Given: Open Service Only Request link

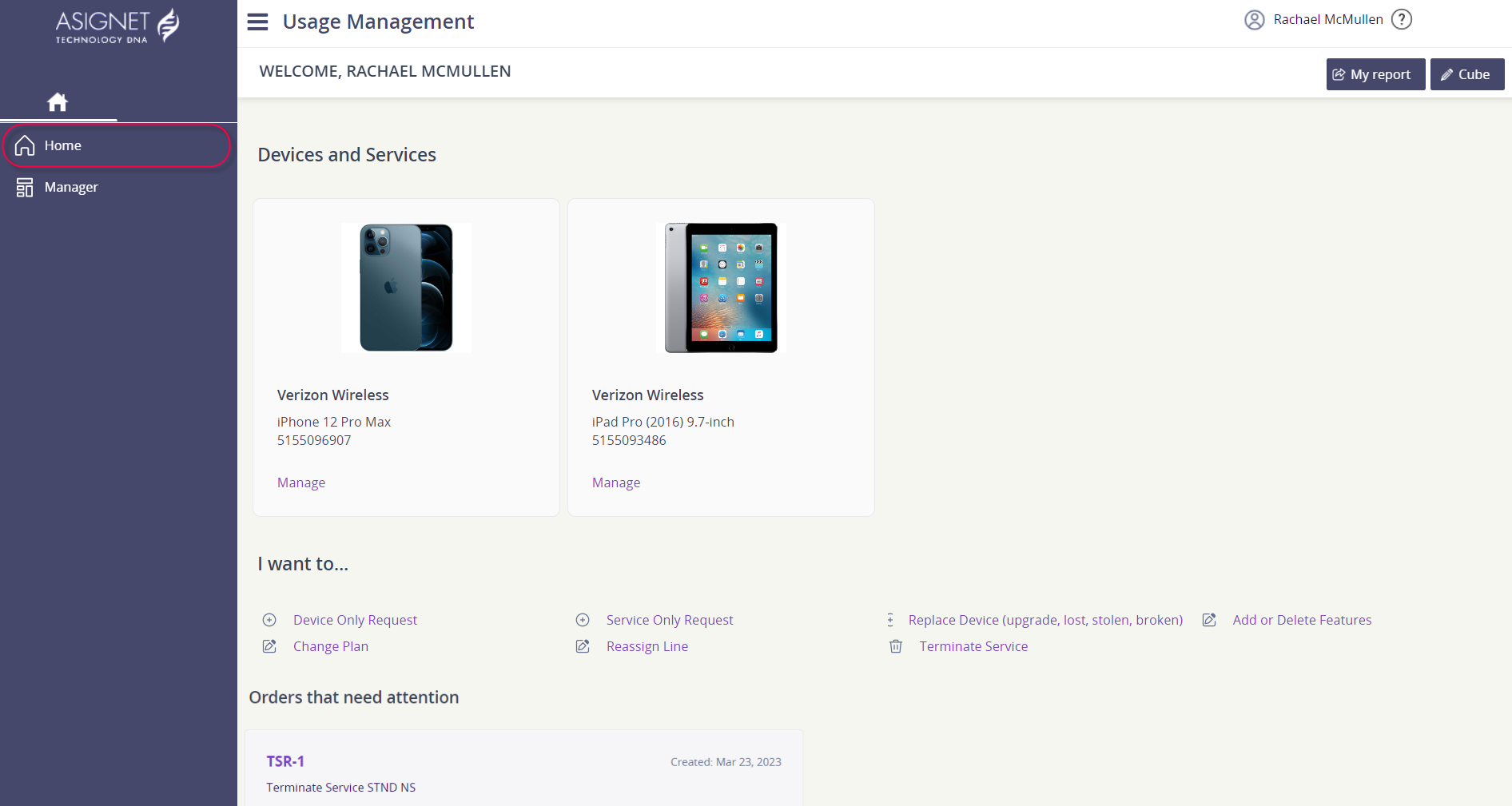Looking at the screenshot, I should pyautogui.click(x=670, y=620).
